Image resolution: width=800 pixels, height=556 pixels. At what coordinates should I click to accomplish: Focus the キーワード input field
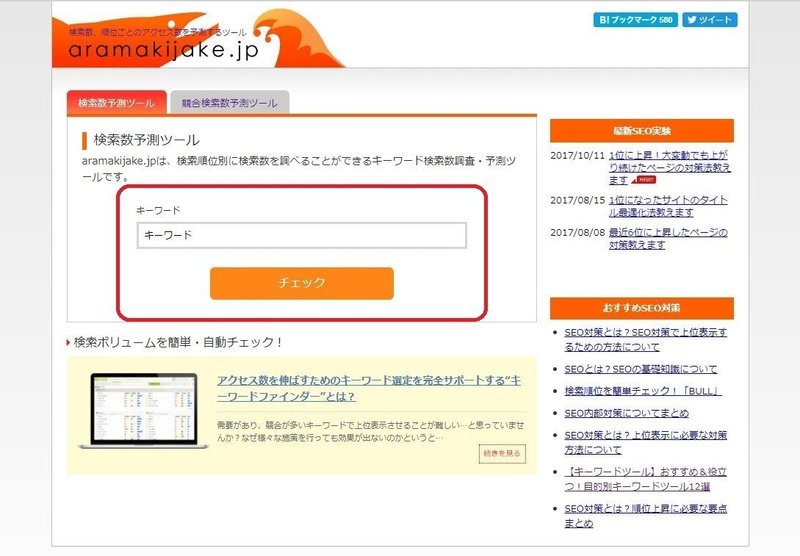(302, 235)
